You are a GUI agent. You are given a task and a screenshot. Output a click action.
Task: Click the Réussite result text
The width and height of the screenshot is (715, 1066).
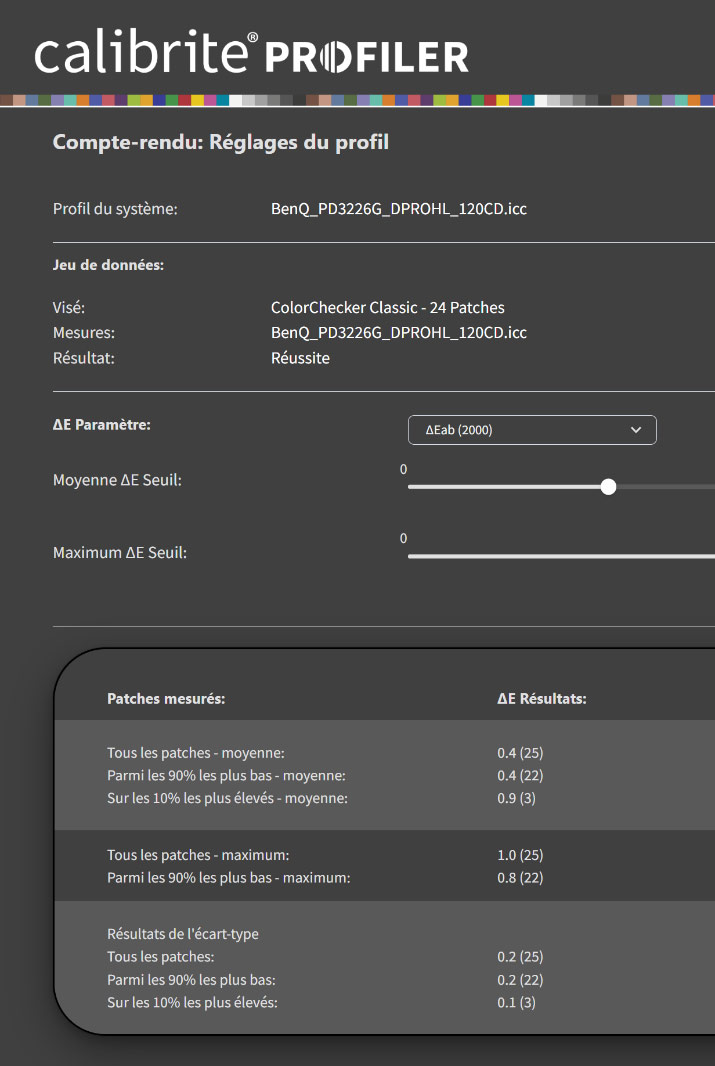point(300,357)
